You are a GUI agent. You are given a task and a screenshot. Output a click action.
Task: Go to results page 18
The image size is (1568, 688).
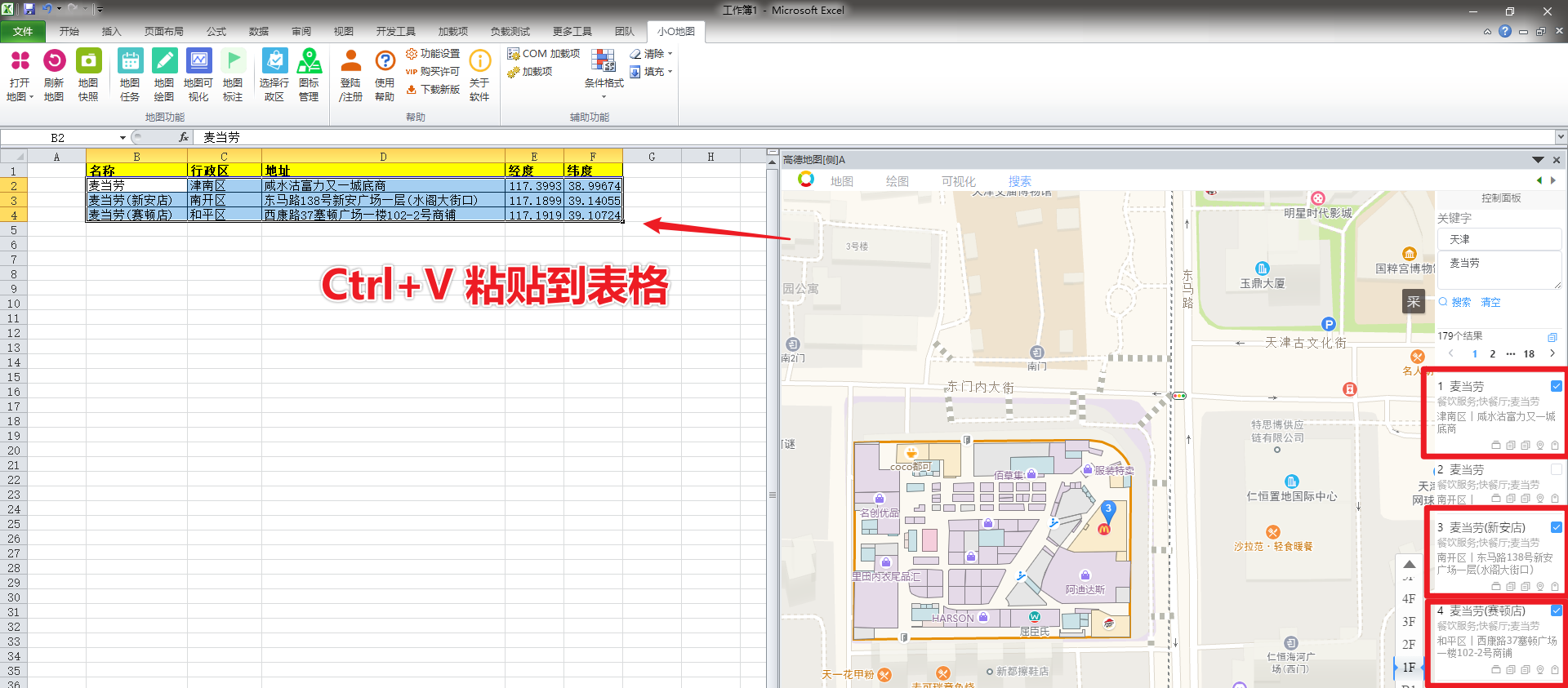[x=1529, y=353]
